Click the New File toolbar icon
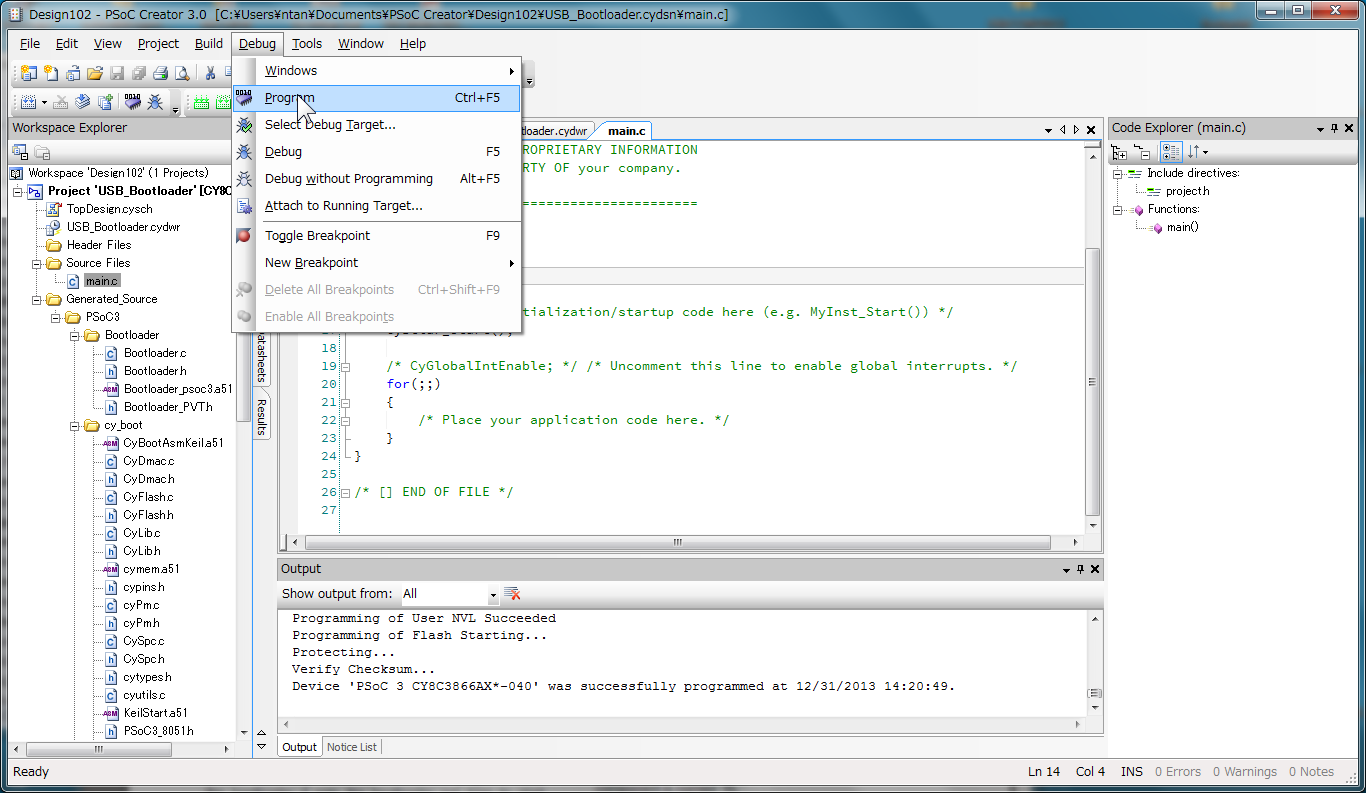 coord(51,73)
